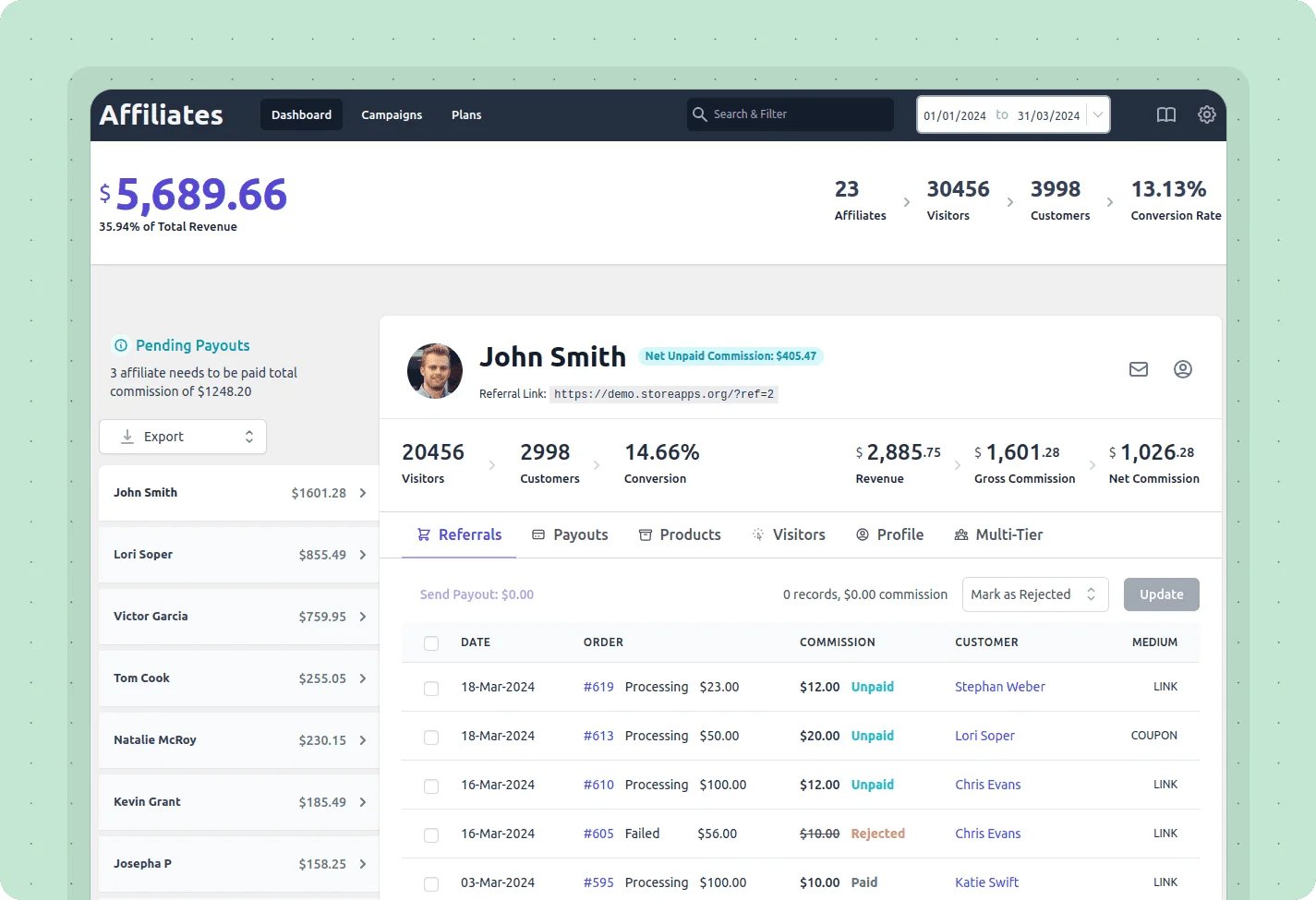Image resolution: width=1316 pixels, height=900 pixels.
Task: Click John Smith's avatar photo
Action: (435, 371)
